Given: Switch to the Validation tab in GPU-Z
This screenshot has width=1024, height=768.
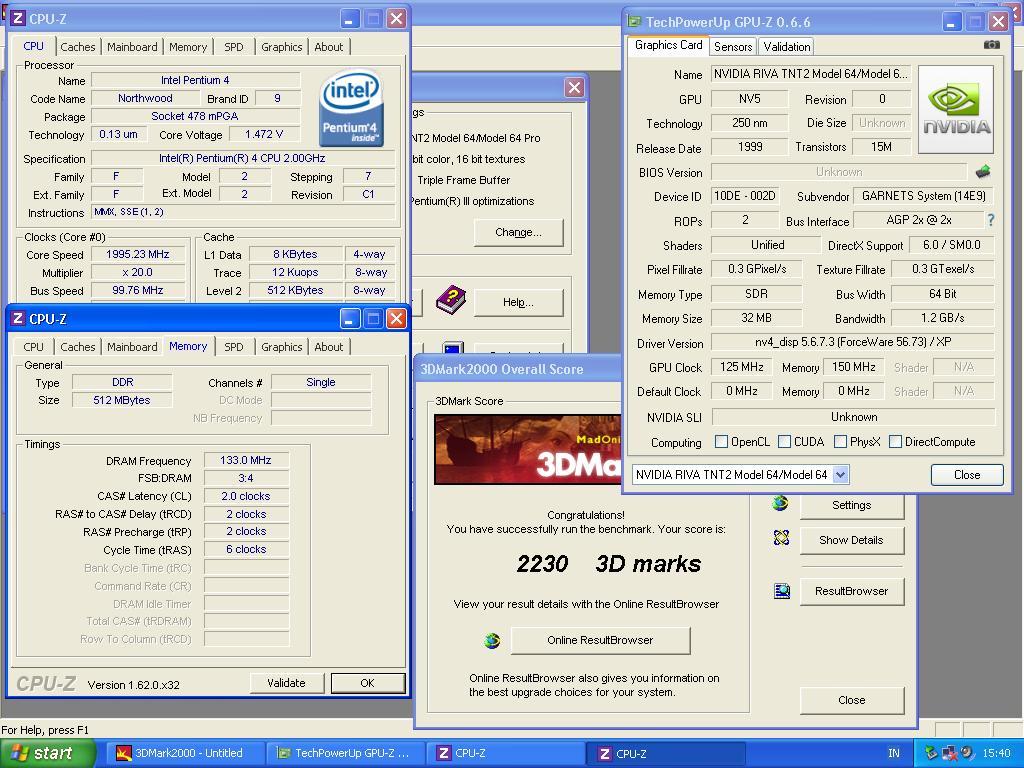Looking at the screenshot, I should pyautogui.click(x=786, y=46).
